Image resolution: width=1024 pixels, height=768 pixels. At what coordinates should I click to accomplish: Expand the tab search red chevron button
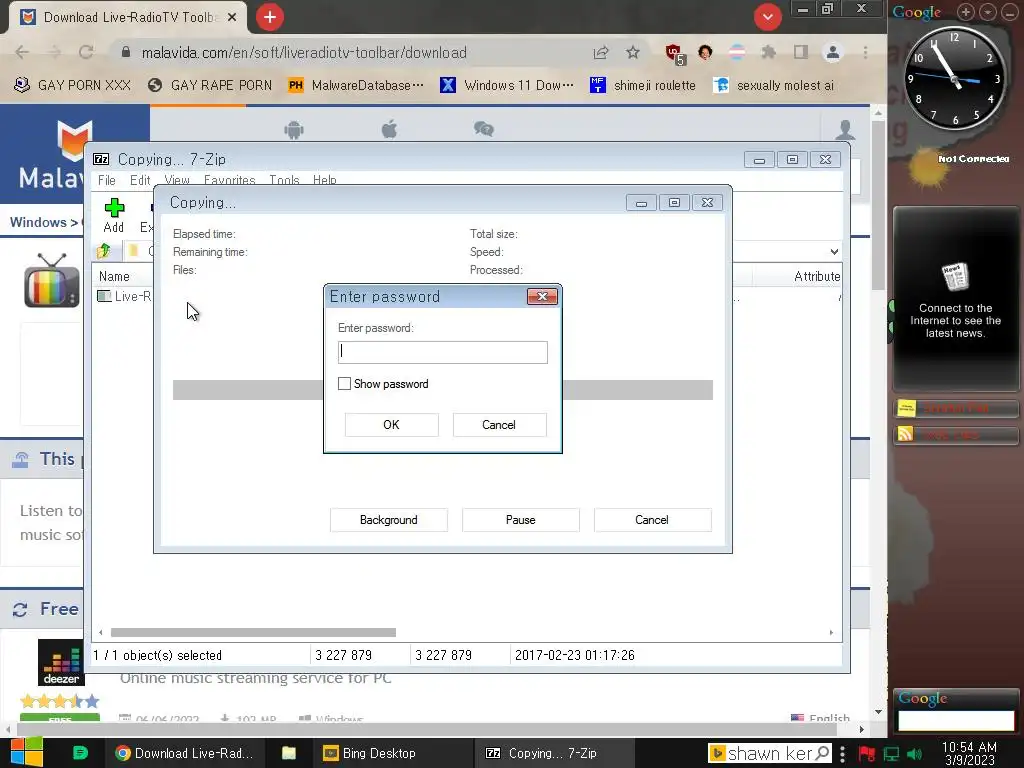click(x=768, y=17)
